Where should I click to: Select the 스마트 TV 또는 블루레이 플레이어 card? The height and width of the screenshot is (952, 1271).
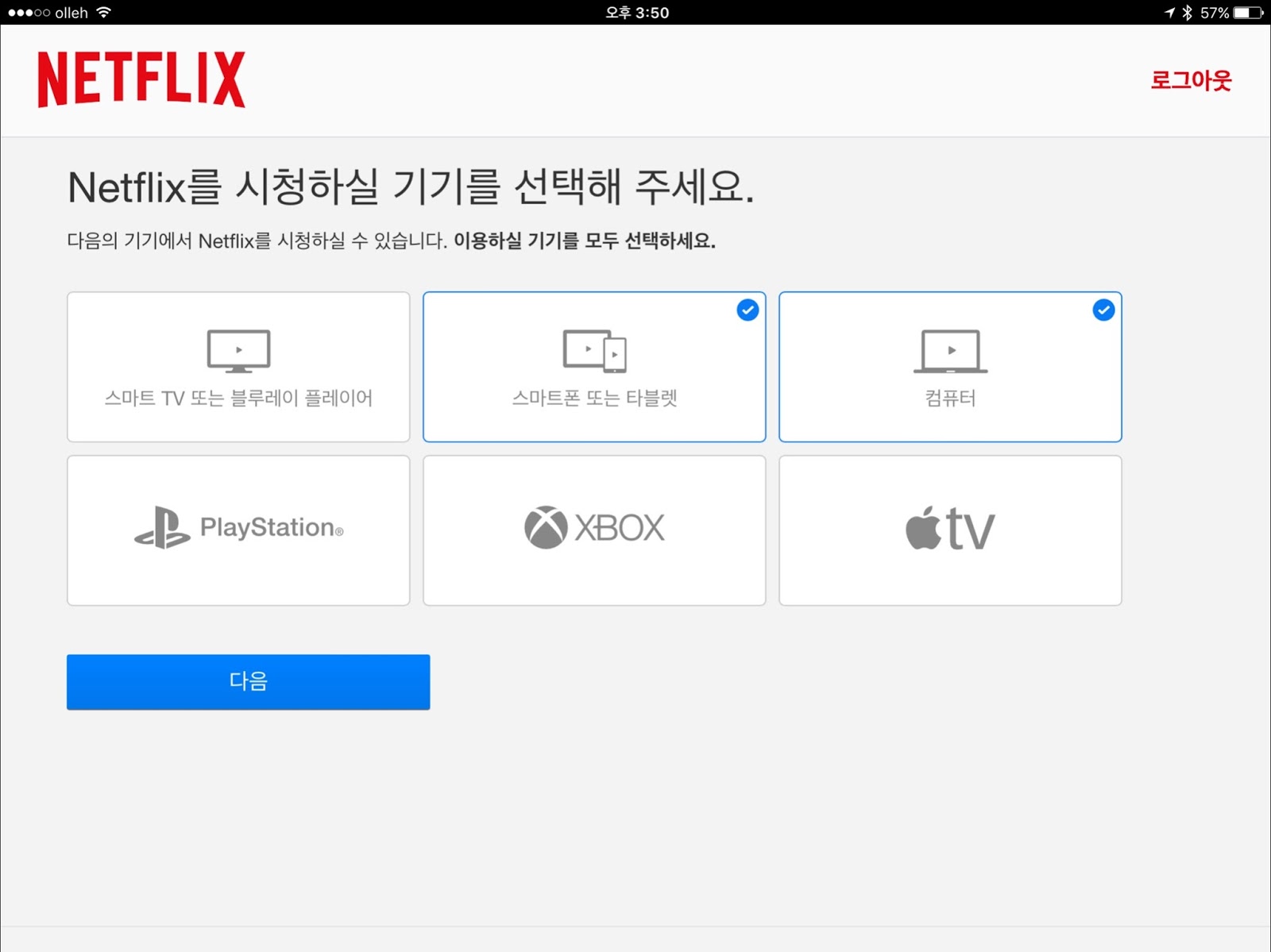tap(238, 367)
